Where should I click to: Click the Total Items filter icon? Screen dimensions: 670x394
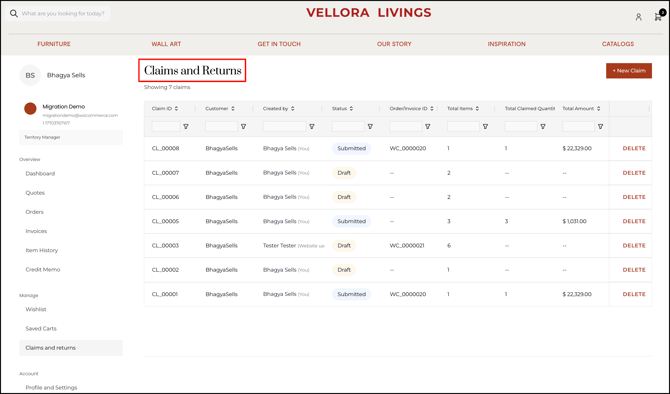(485, 126)
